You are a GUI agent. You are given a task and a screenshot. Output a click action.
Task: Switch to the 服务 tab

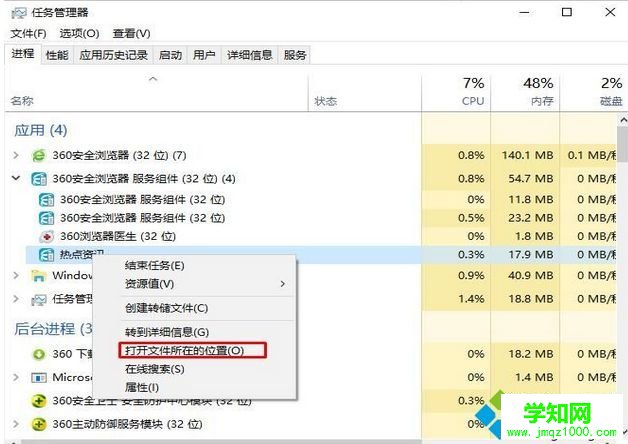pyautogui.click(x=295, y=55)
